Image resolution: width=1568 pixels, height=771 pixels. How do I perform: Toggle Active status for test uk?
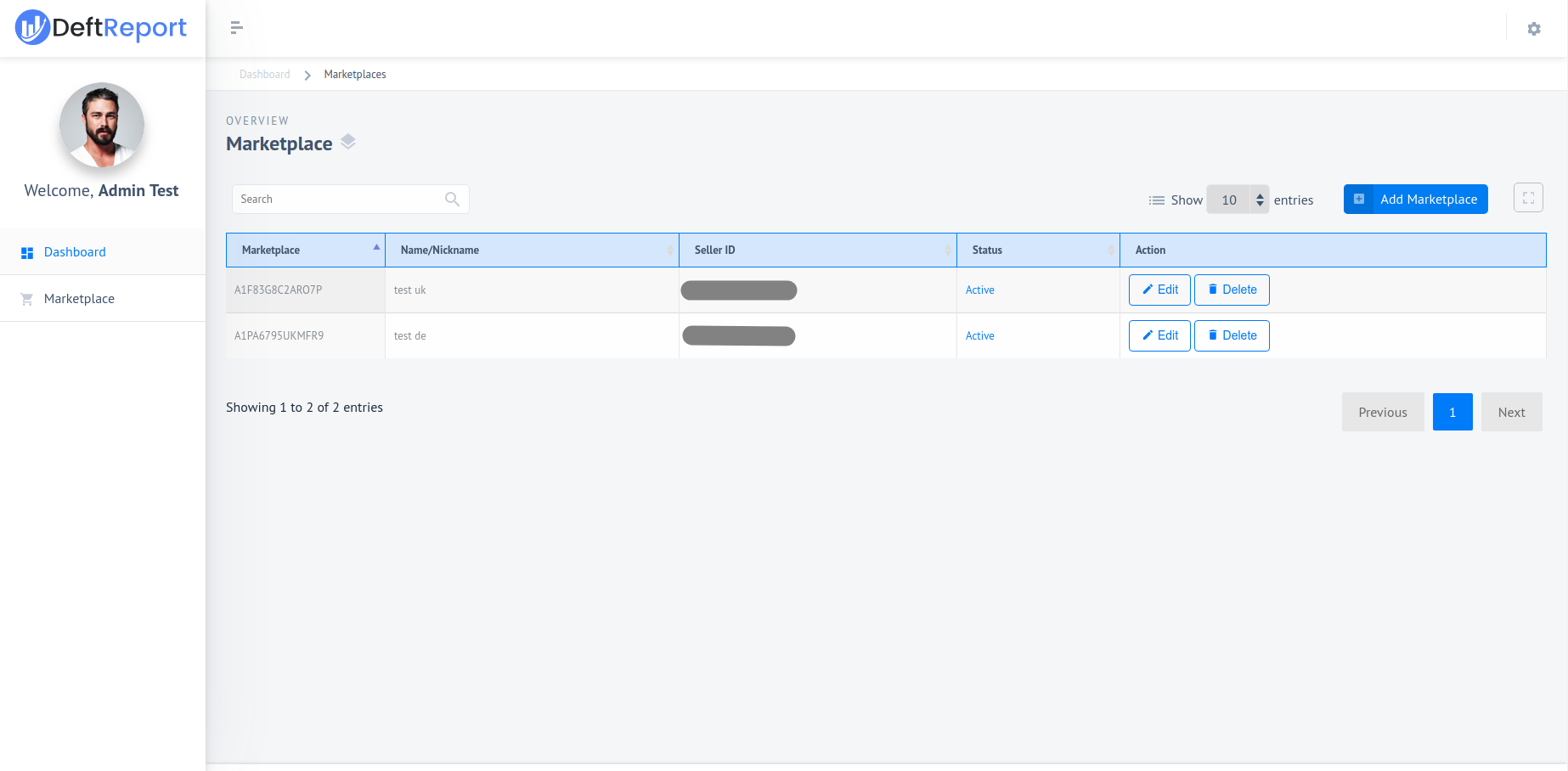(x=979, y=290)
